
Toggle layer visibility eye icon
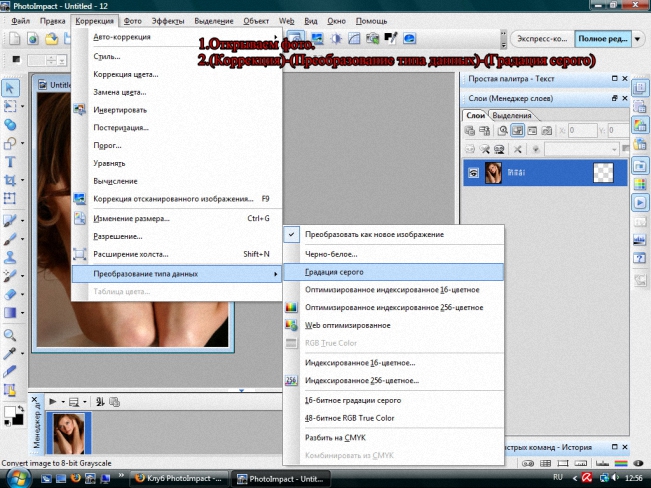tap(473, 173)
